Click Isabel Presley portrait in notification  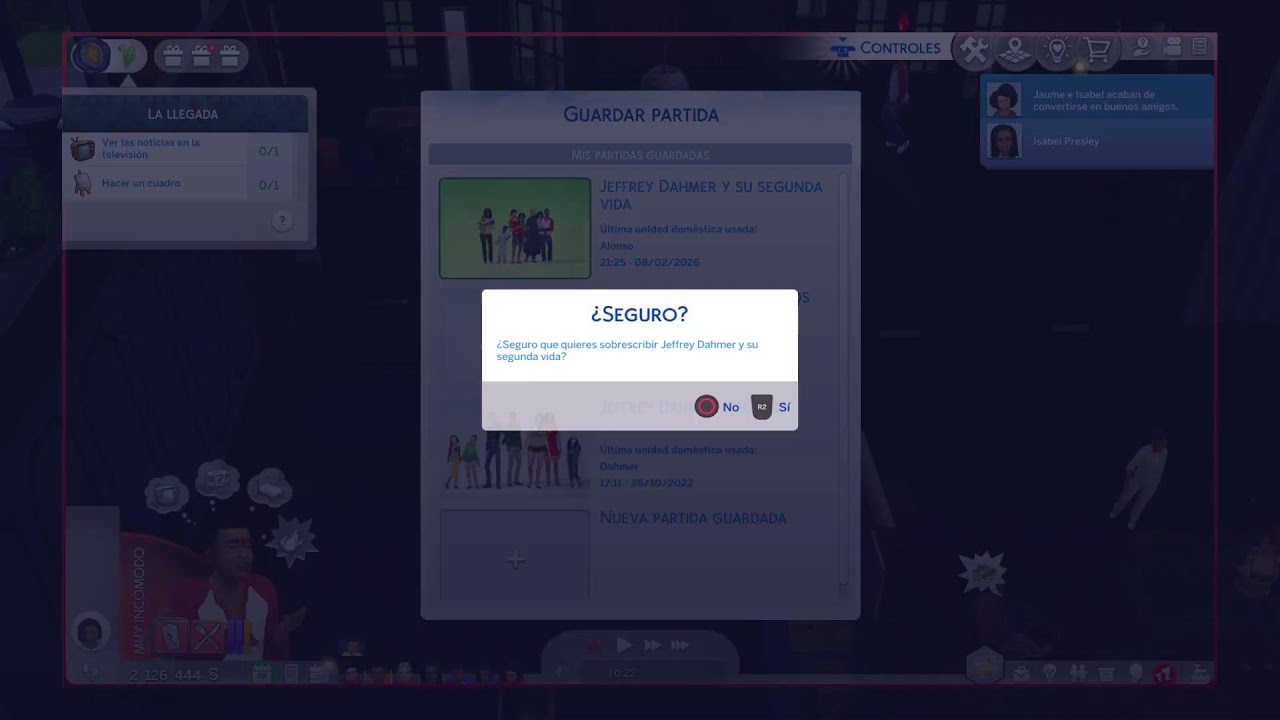pos(1004,141)
